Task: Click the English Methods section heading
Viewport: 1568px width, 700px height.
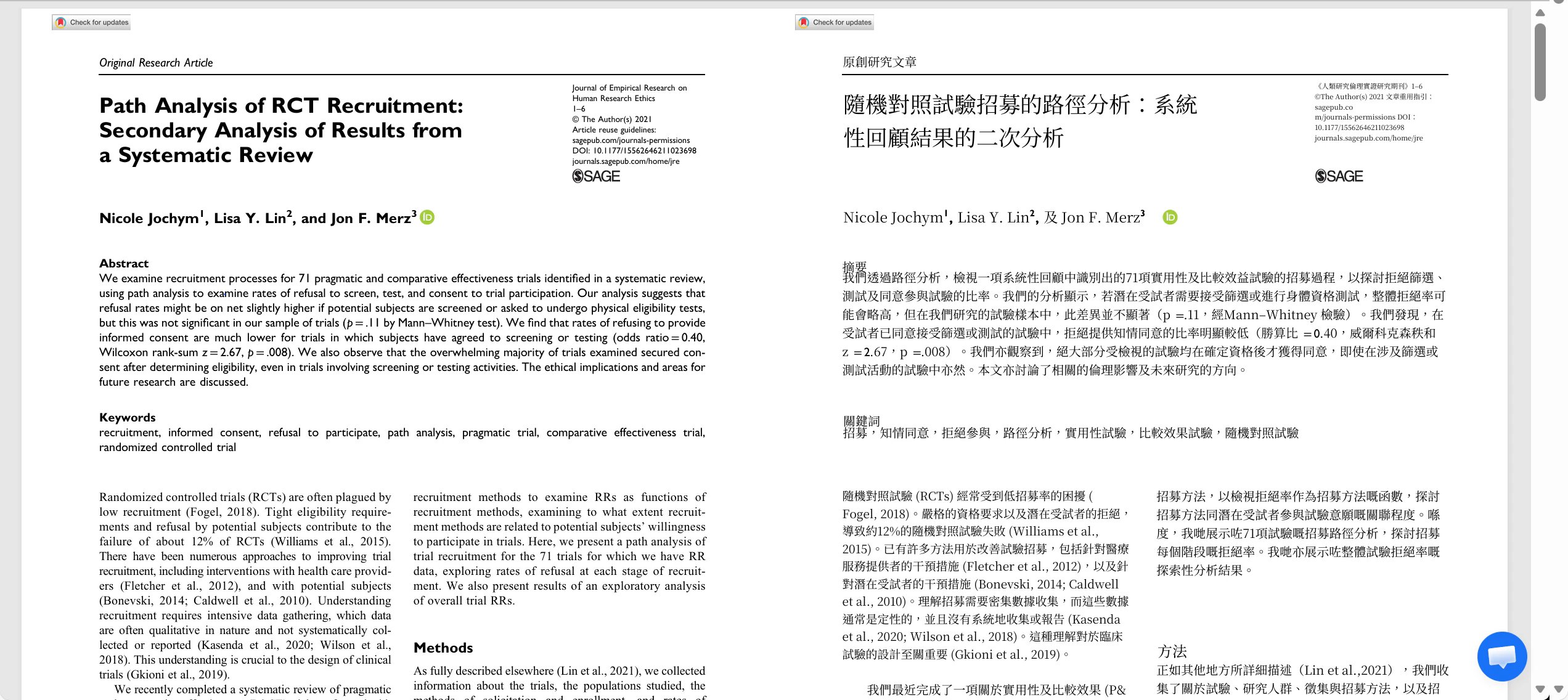Action: coord(443,648)
